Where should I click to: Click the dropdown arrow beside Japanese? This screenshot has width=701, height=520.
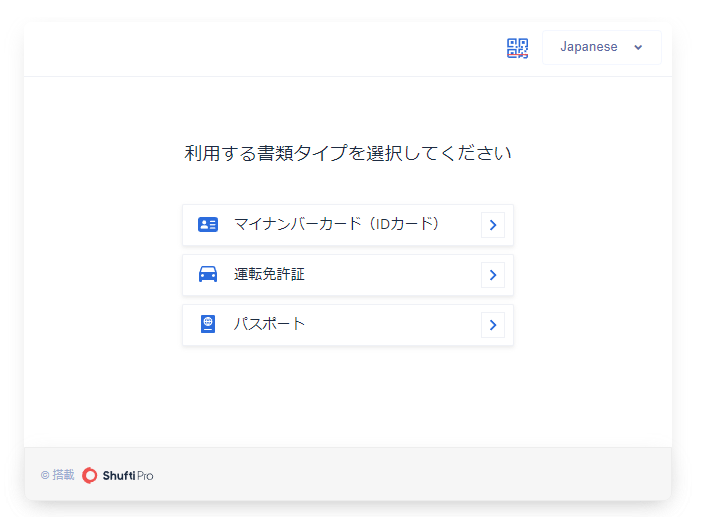point(638,47)
